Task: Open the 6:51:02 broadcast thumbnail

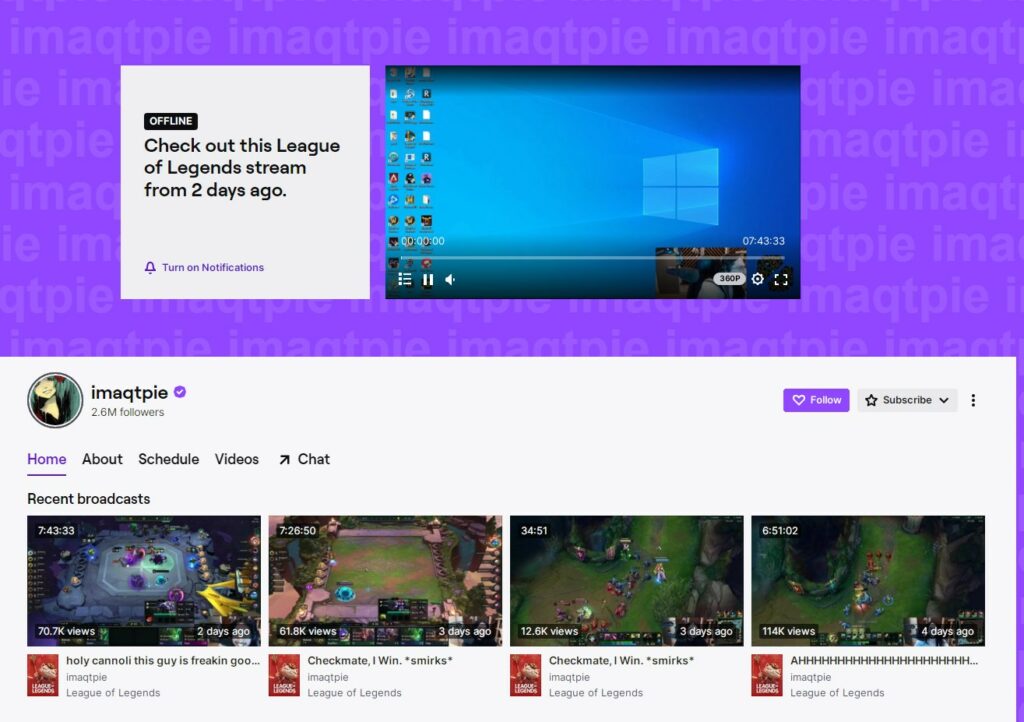Action: tap(868, 581)
